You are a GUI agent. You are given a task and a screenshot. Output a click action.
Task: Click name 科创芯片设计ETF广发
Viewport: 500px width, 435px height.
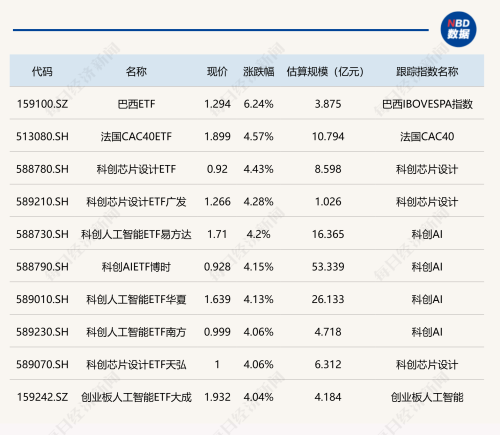coord(136,202)
